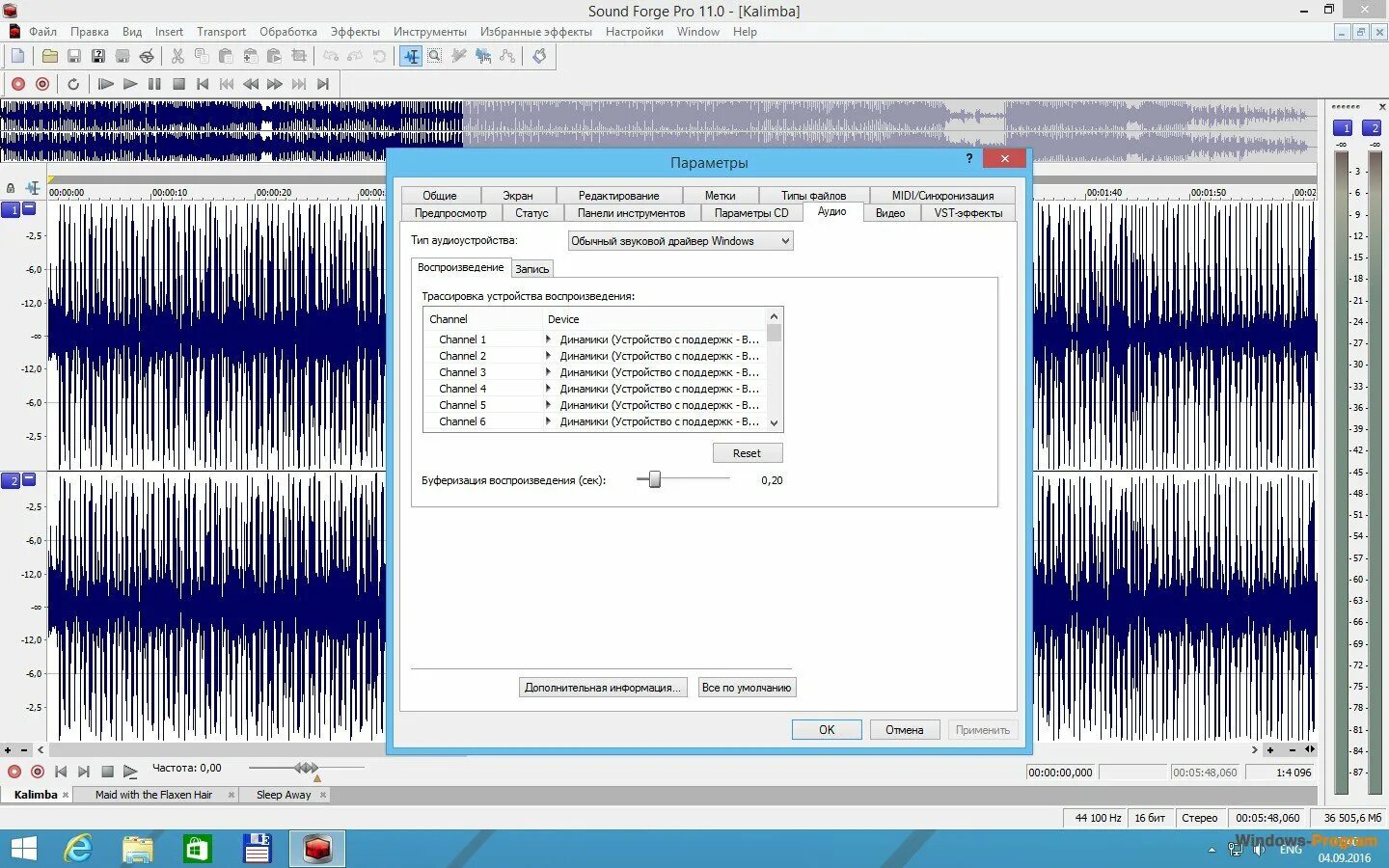Open the device arrow for Channel 1

pyautogui.click(x=548, y=339)
